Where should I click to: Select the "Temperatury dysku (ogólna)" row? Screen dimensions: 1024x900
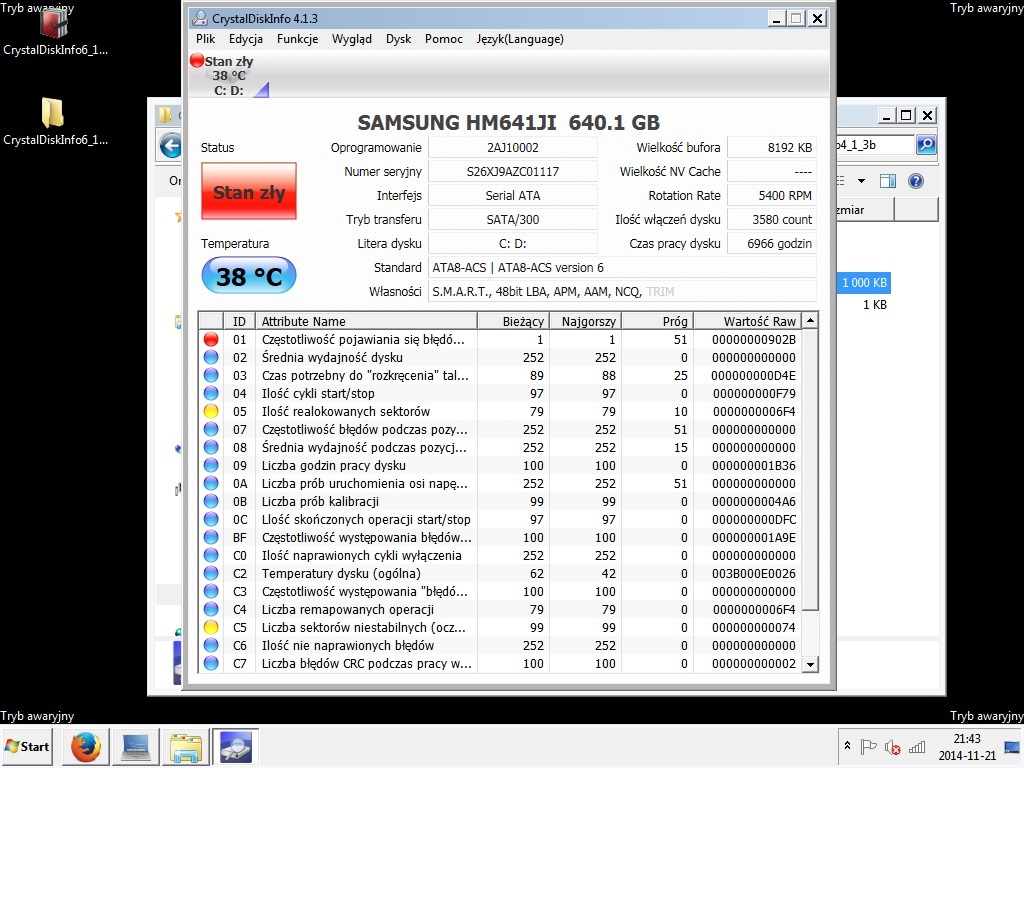(500, 573)
